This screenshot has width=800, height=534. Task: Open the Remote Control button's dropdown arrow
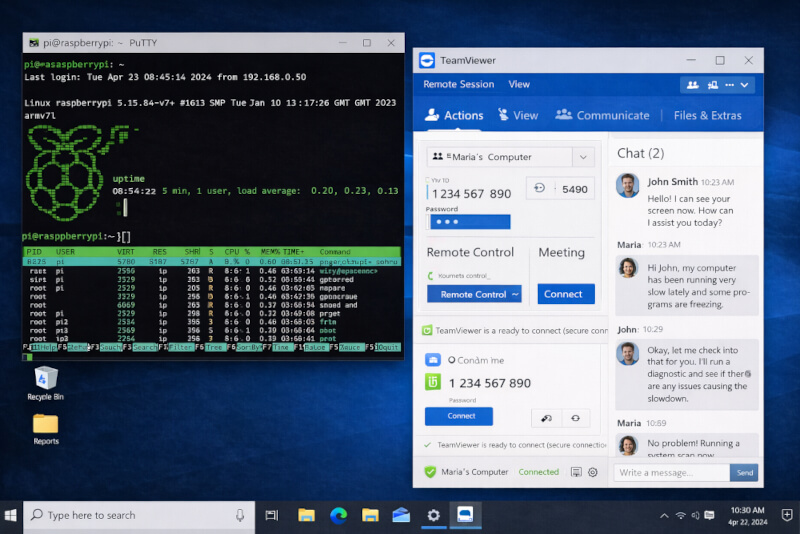pyautogui.click(x=515, y=294)
